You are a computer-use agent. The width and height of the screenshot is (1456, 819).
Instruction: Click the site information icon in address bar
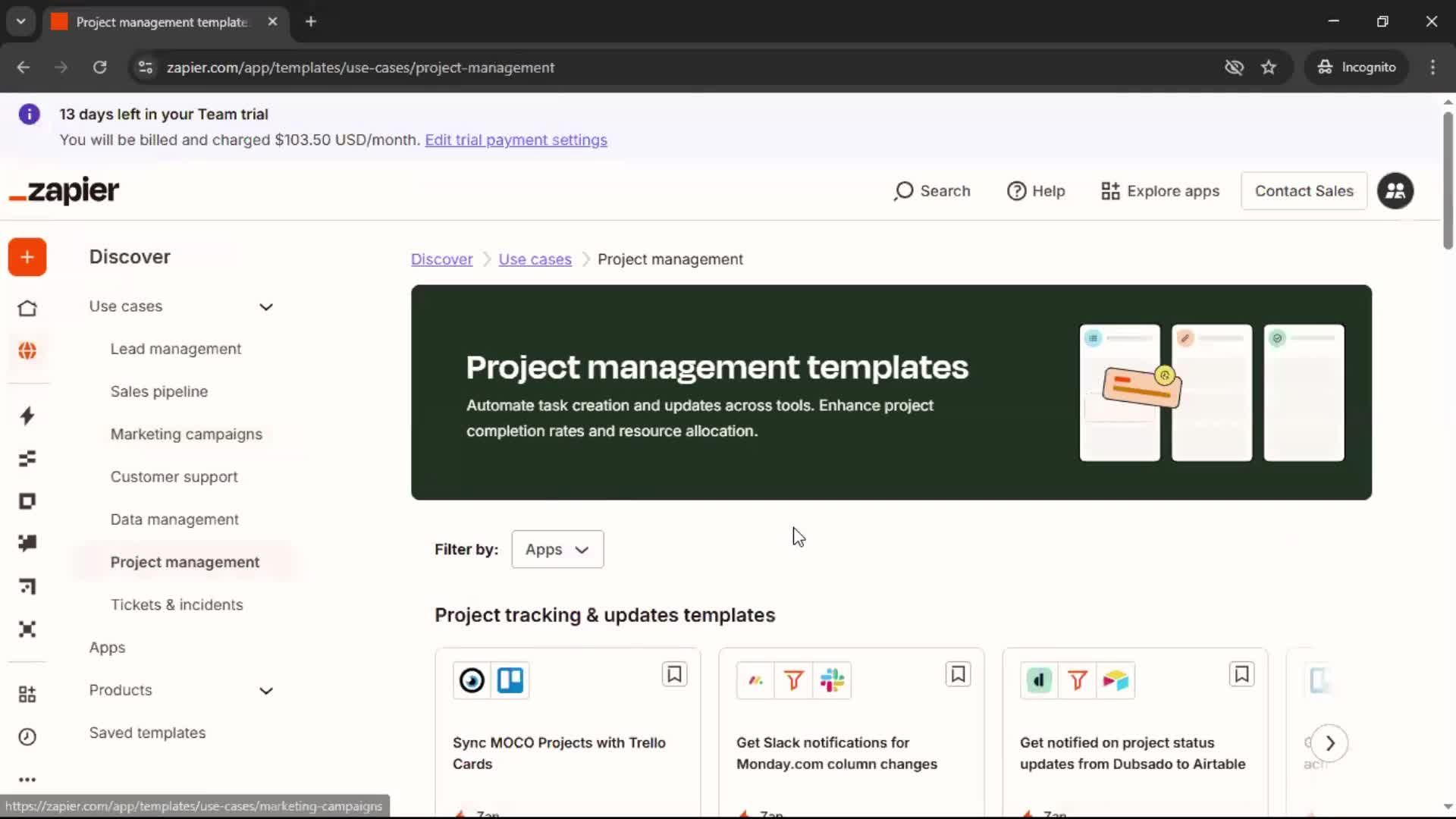145,67
